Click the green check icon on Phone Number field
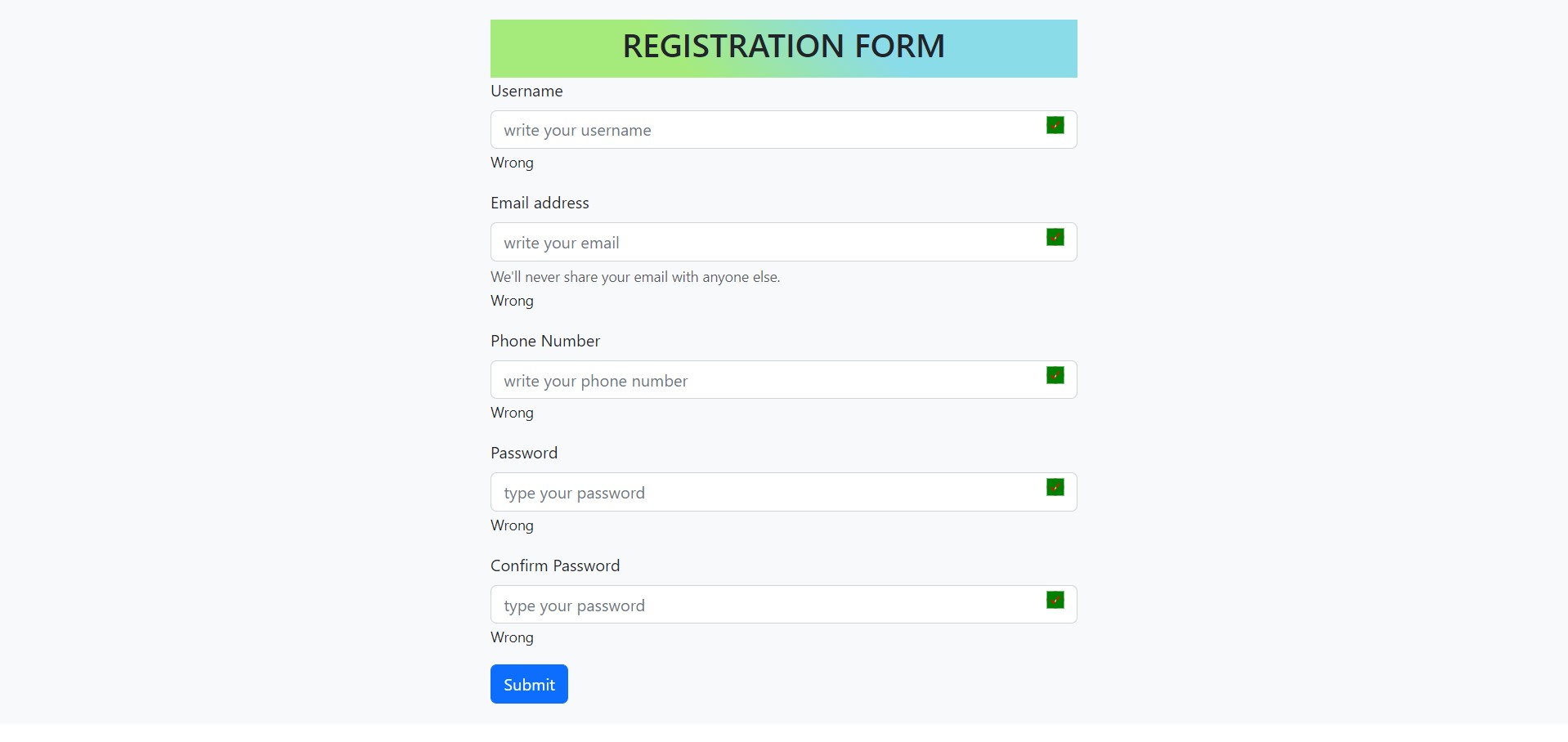 (1055, 376)
